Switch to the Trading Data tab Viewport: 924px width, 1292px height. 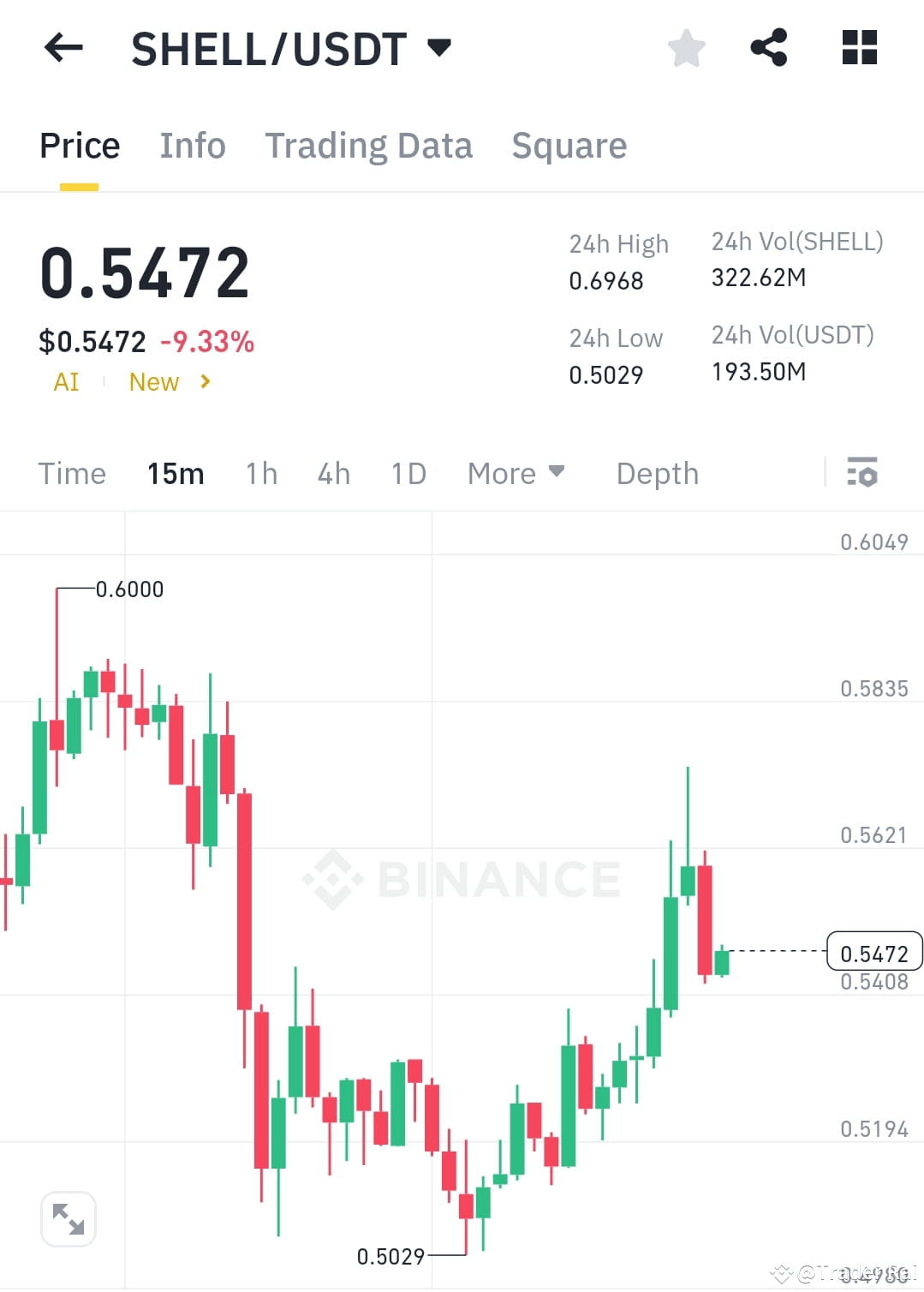tap(369, 145)
